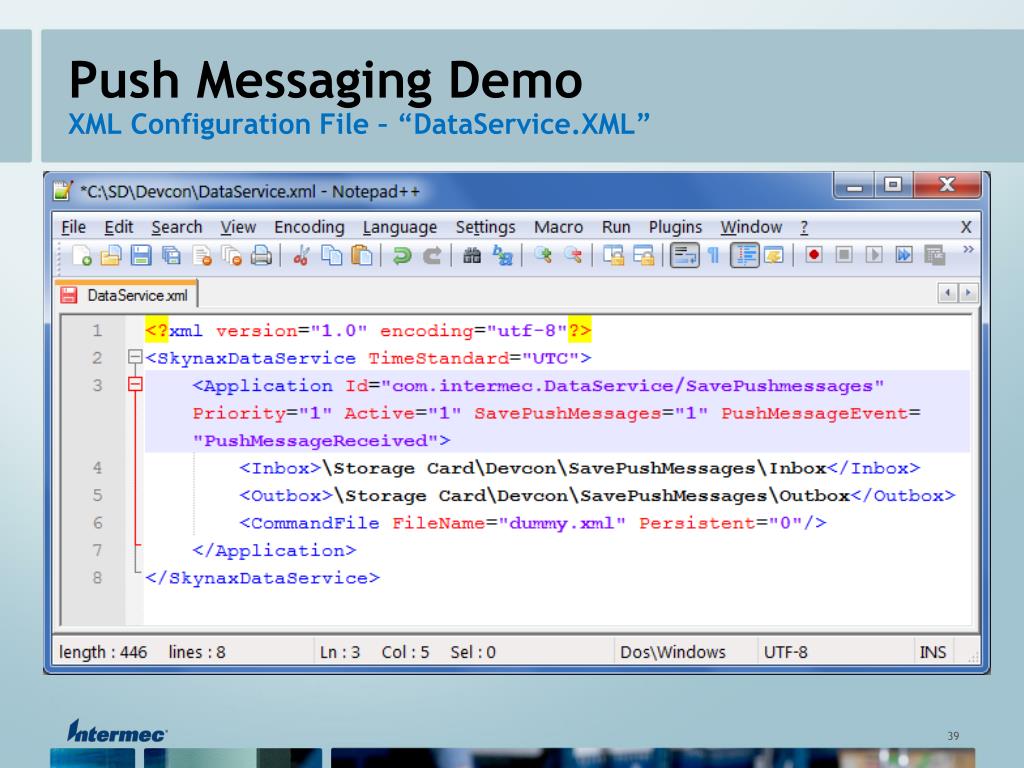Screen dimensions: 1024x768
Task: Click the tab bar scroll-right arrow
Action: (968, 293)
